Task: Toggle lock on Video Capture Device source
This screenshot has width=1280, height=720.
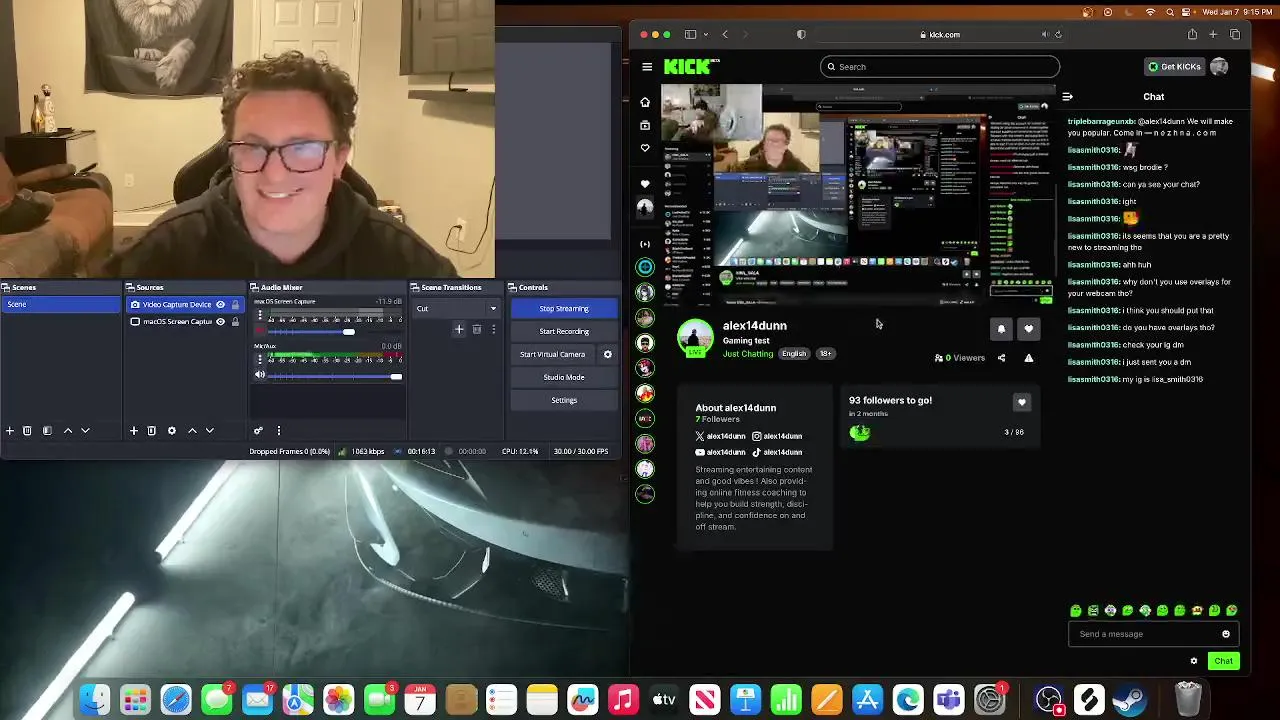Action: [x=235, y=304]
